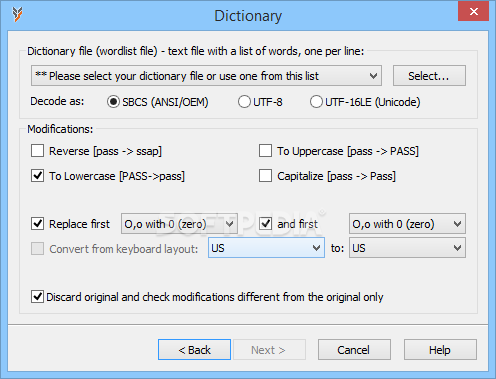Expand source keyboard layout US dropdown
The width and height of the screenshot is (496, 379).
click(266, 248)
